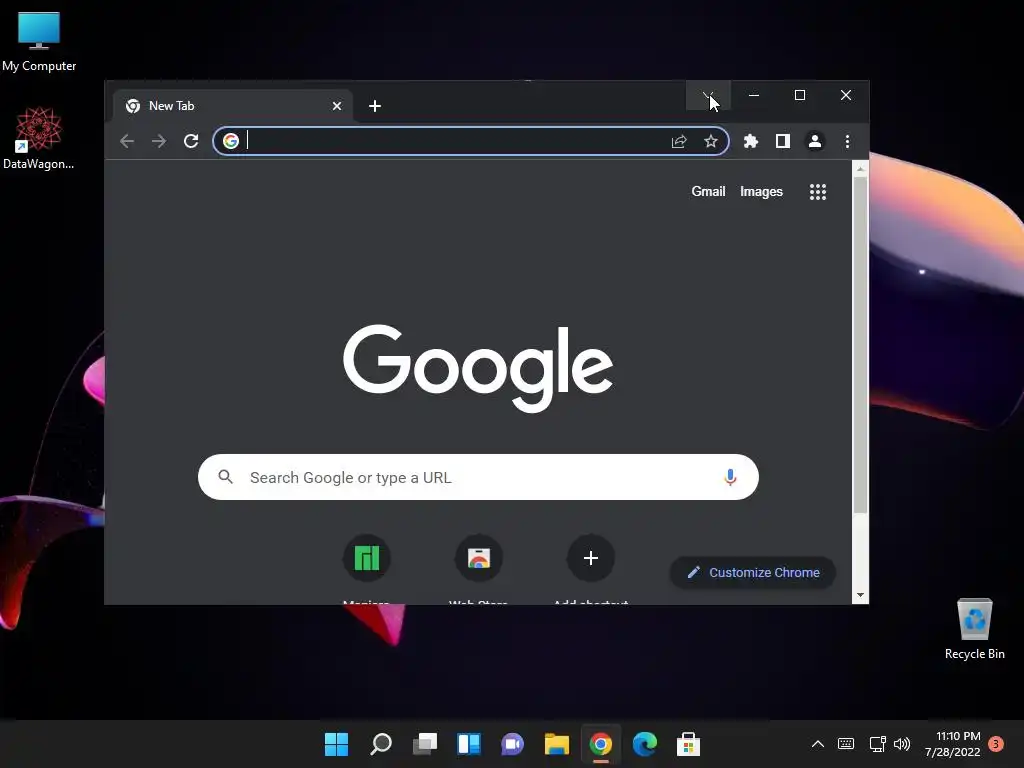The image size is (1024, 768).
Task: Open Chrome three-dot menu
Action: 847,141
